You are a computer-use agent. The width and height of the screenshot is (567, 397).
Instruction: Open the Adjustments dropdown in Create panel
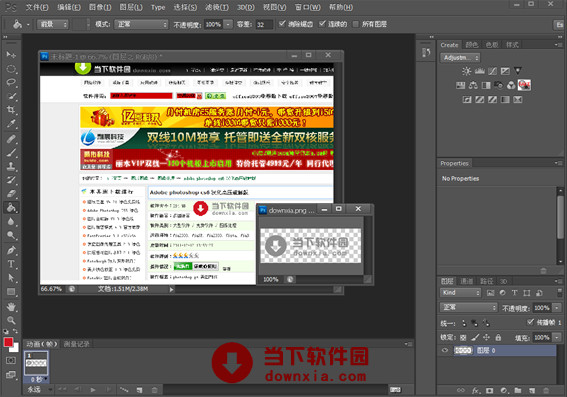tap(460, 57)
